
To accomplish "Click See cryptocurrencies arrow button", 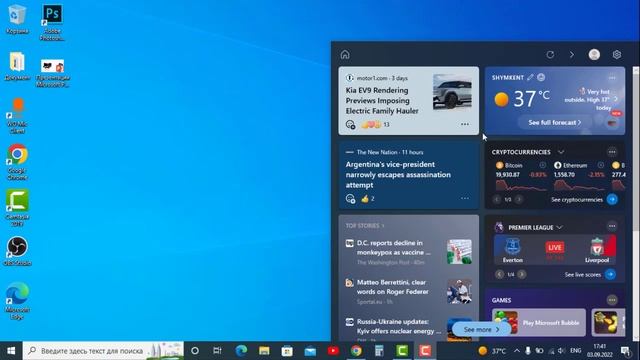I will point(612,200).
